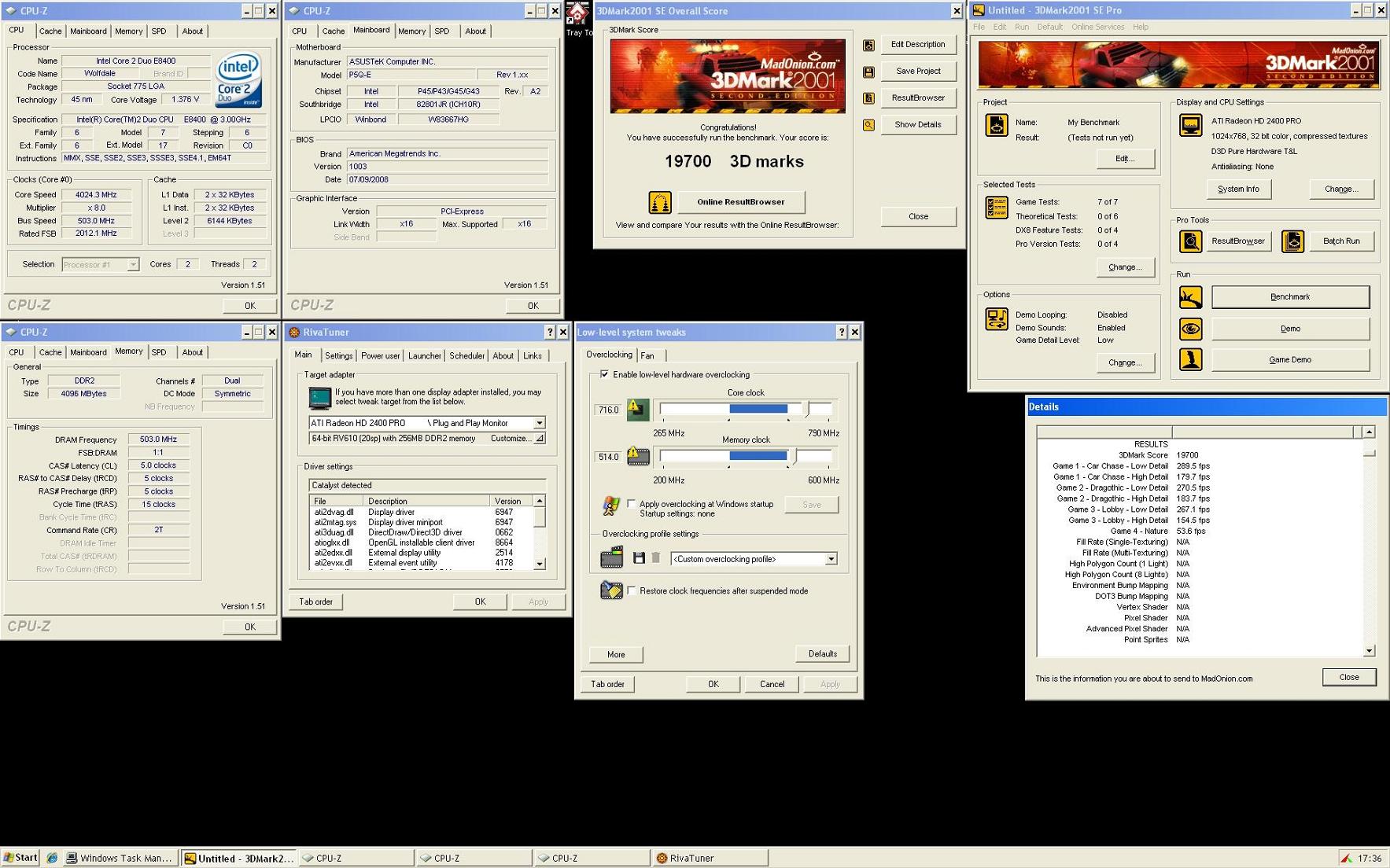Click the Details window scrollbar up arrow
The width and height of the screenshot is (1390, 868).
[x=1369, y=432]
